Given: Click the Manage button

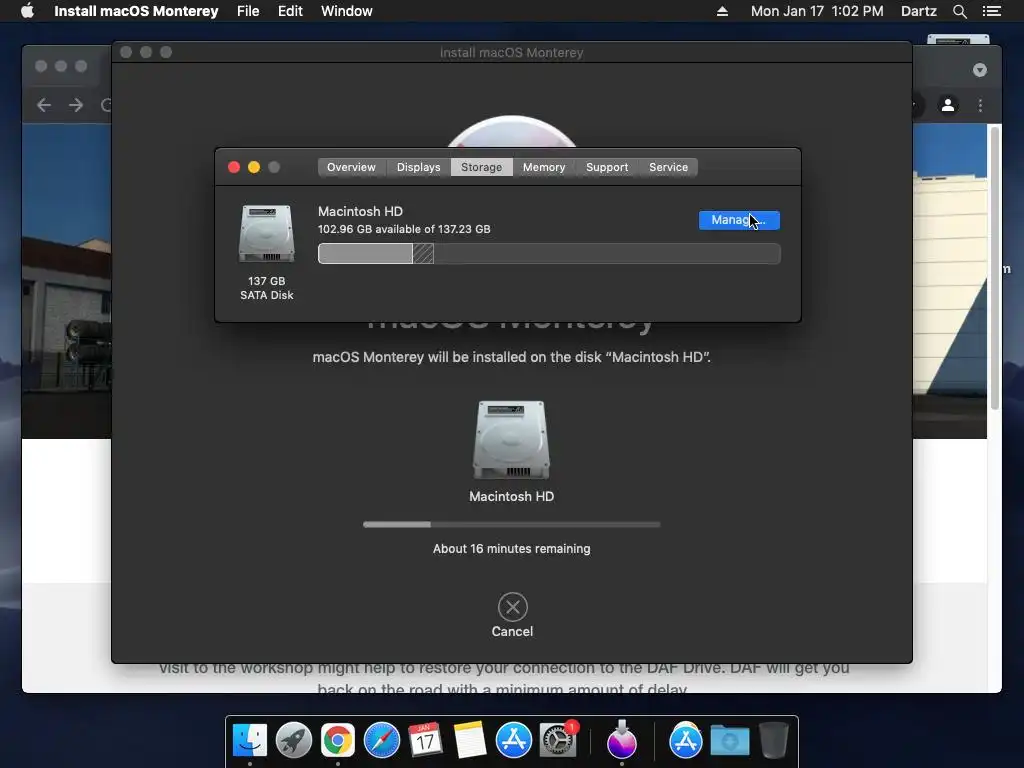Looking at the screenshot, I should pos(739,220).
